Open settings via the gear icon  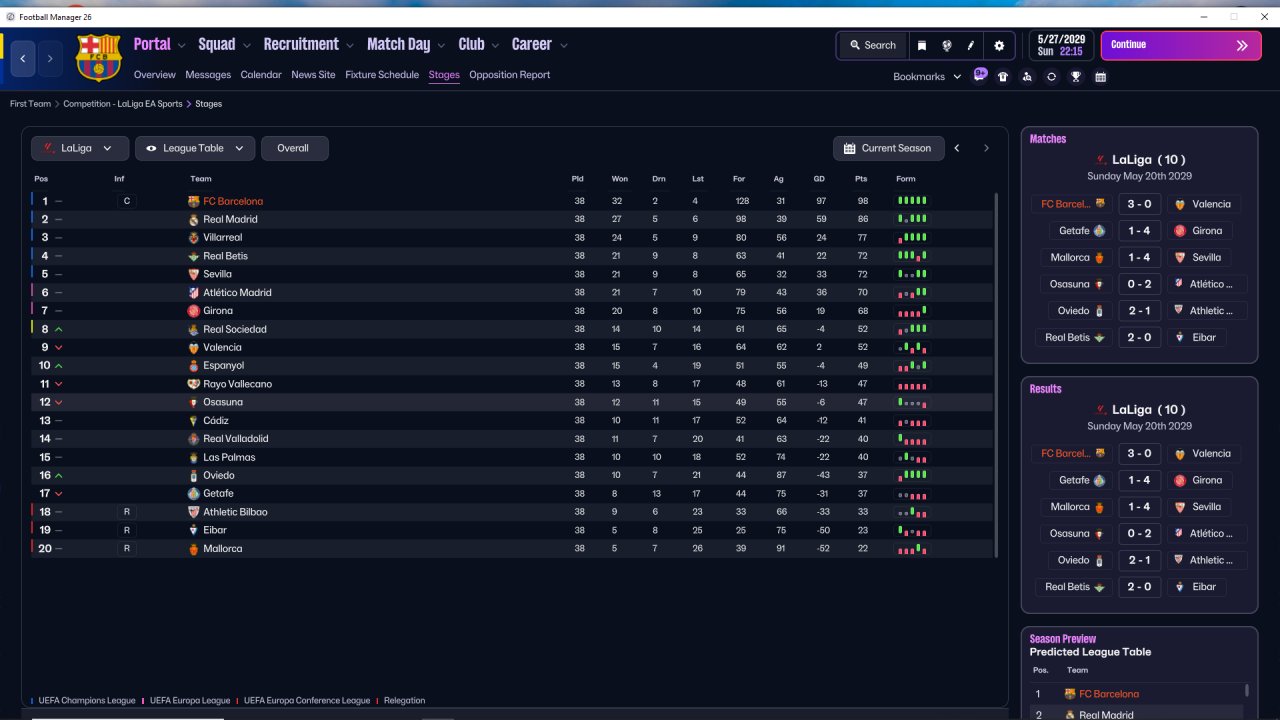click(999, 45)
